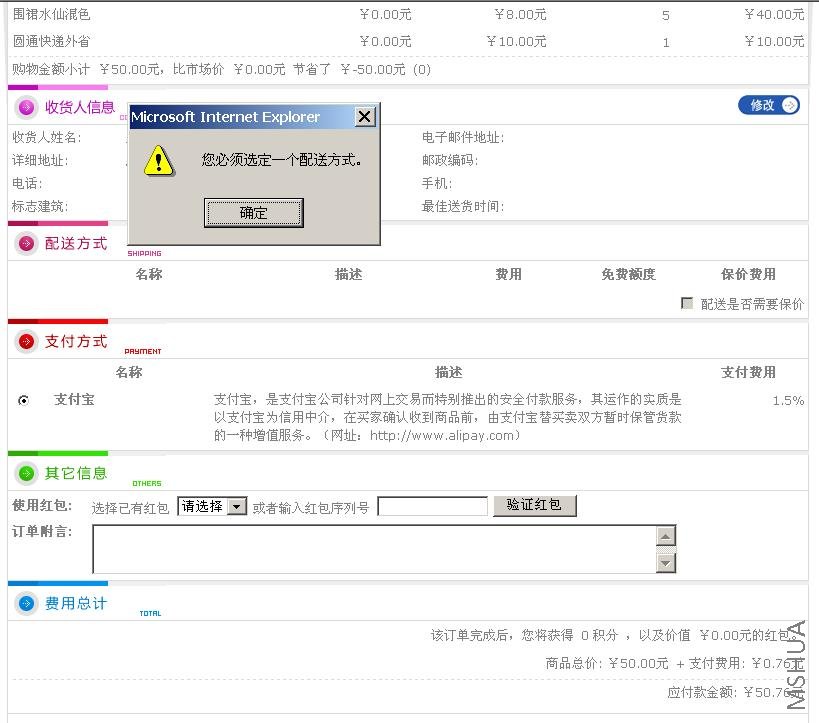Viewport: 819px width, 723px height.
Task: Click the order note scrollbar up arrow
Action: (x=666, y=537)
